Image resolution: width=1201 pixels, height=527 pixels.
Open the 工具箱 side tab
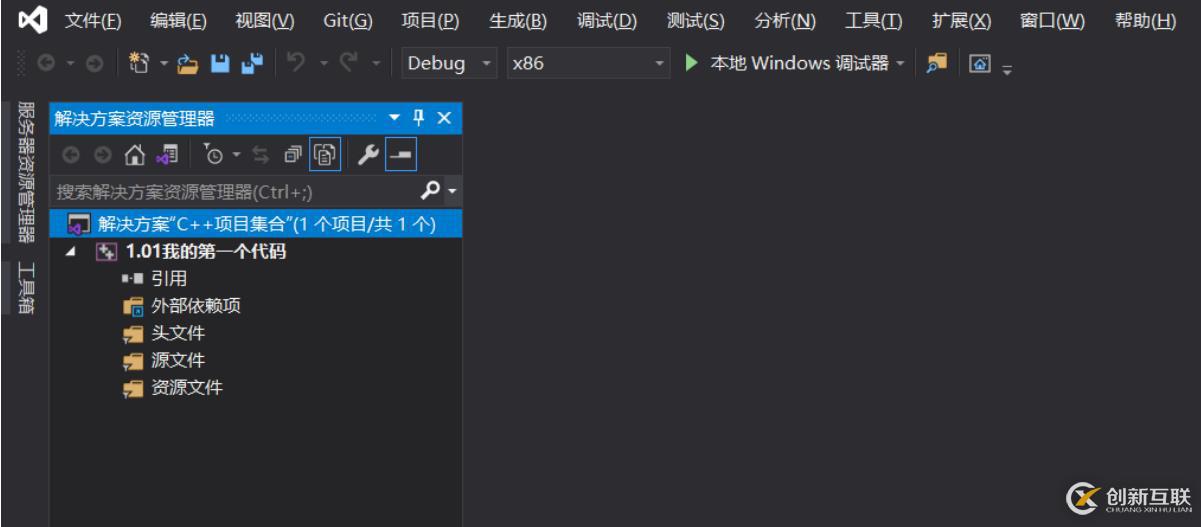point(27,288)
